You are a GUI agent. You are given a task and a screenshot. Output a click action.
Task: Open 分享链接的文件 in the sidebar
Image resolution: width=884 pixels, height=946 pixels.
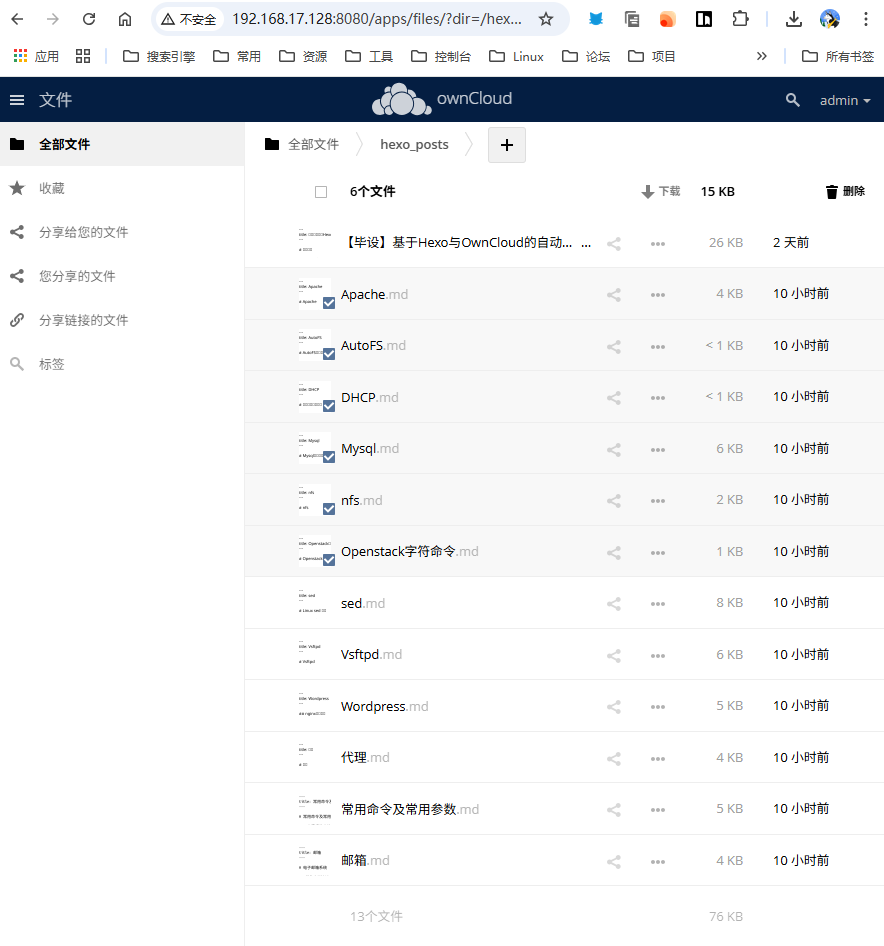[x=122, y=320]
